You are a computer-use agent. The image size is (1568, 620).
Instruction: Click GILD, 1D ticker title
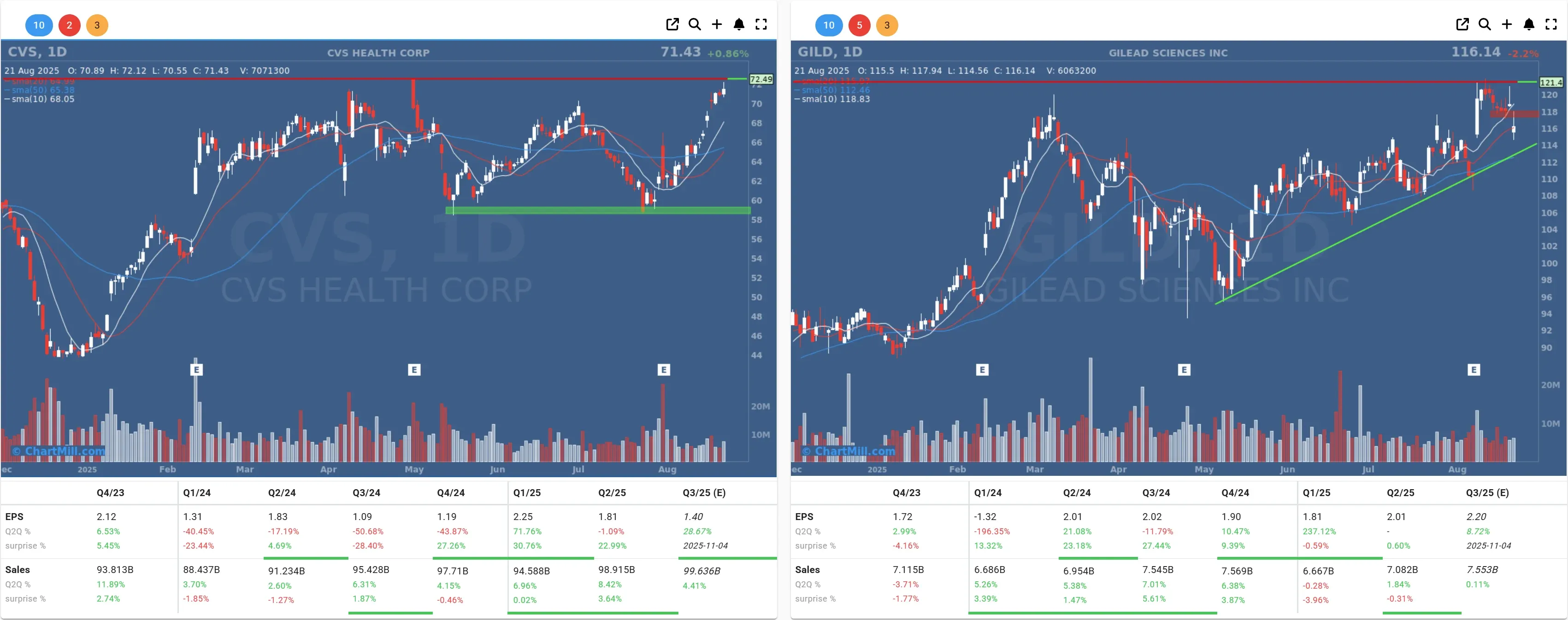pos(830,52)
